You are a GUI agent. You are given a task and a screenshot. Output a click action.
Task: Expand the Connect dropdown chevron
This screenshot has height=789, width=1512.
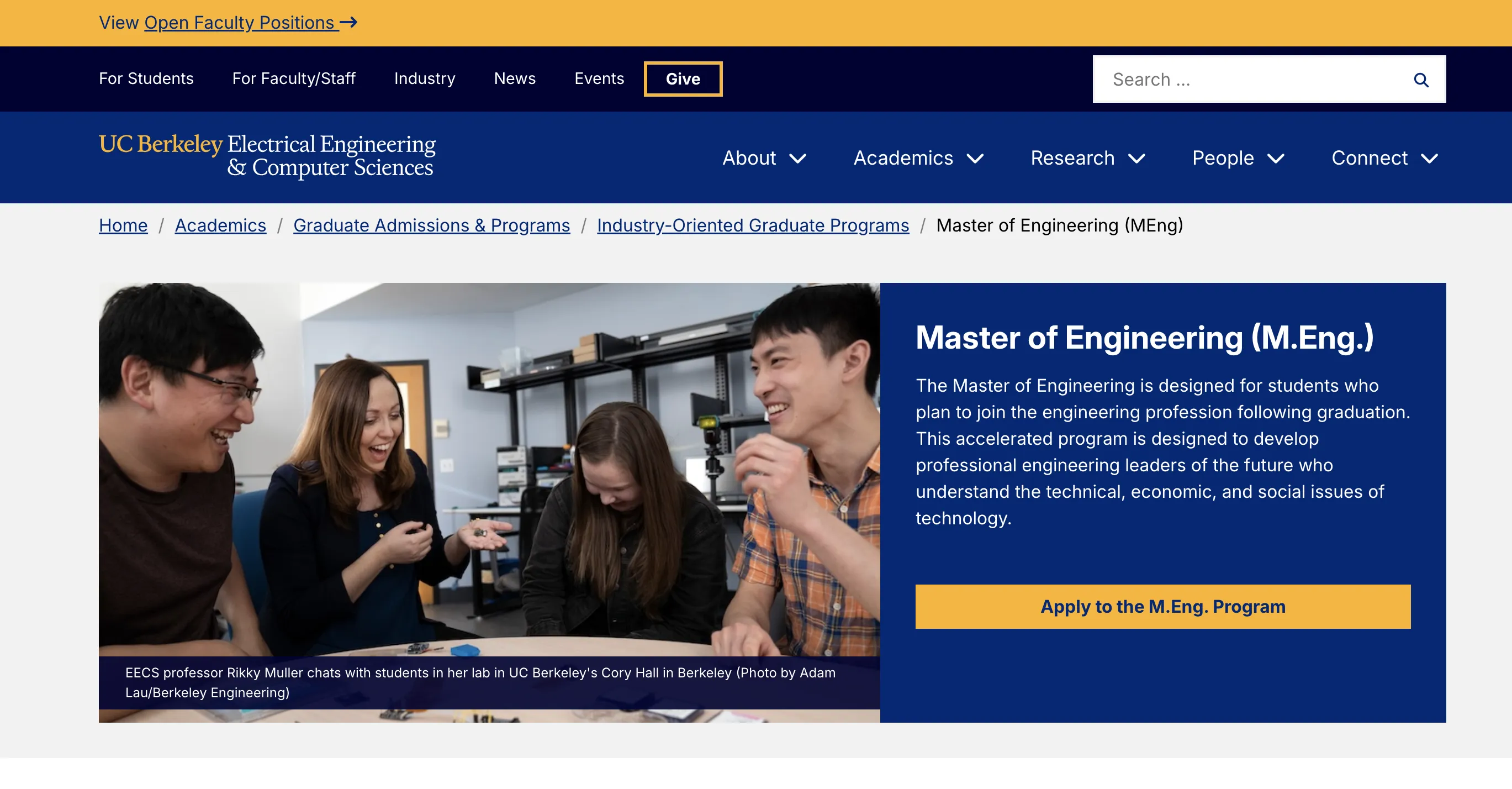click(x=1429, y=159)
